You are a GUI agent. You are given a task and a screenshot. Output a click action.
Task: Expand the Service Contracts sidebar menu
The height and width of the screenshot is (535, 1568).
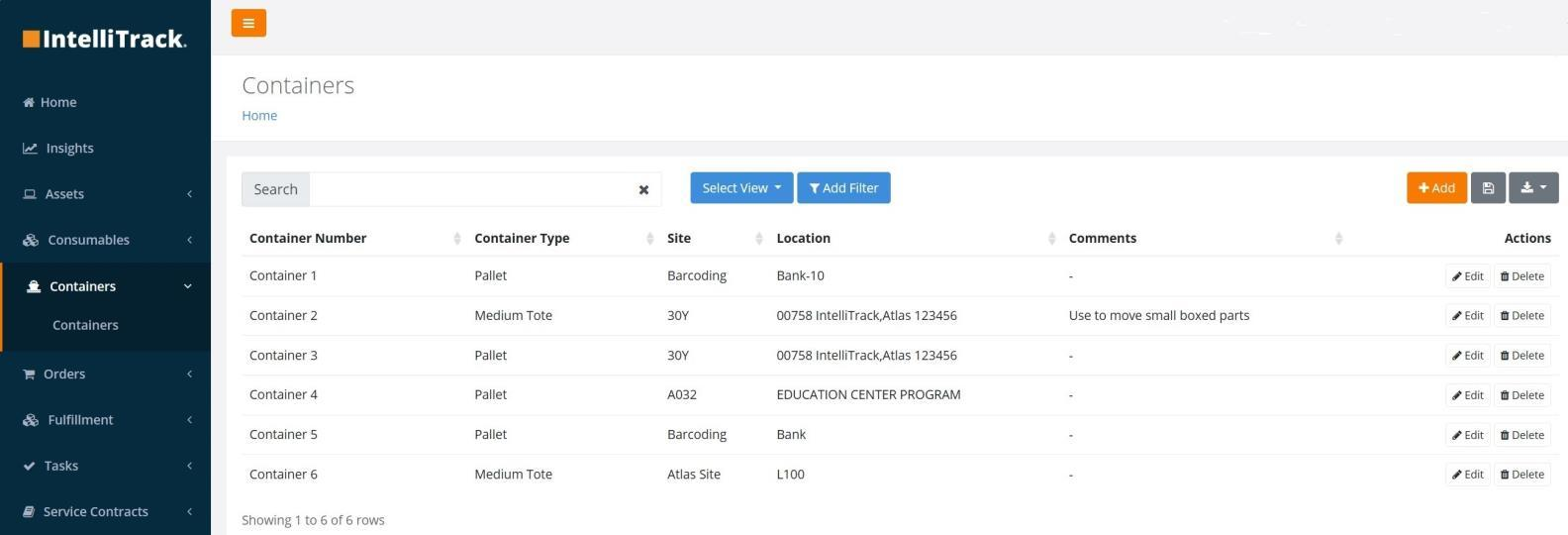(x=106, y=511)
